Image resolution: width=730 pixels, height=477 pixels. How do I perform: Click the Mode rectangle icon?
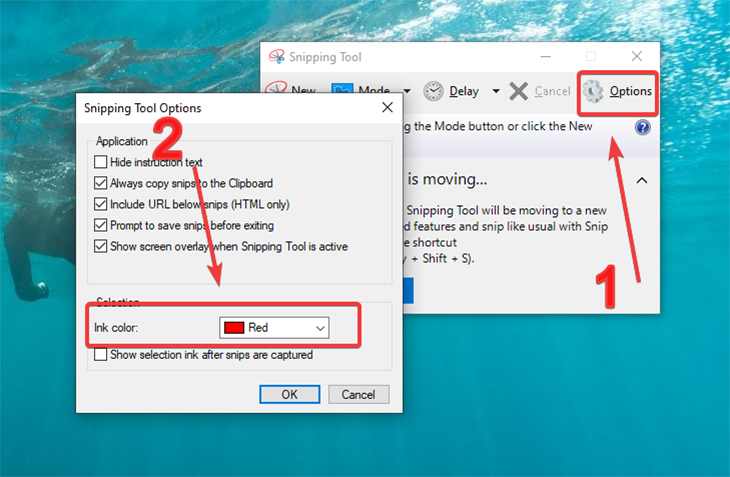[x=342, y=88]
